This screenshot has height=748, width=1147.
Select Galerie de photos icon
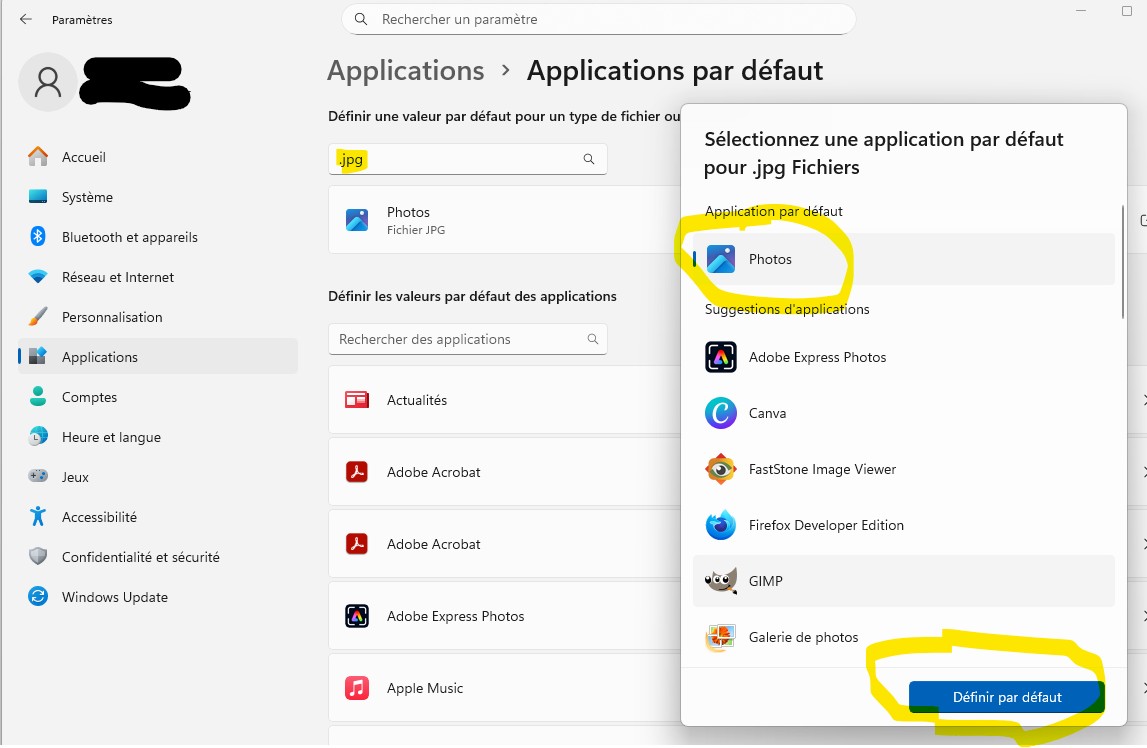pyautogui.click(x=720, y=637)
